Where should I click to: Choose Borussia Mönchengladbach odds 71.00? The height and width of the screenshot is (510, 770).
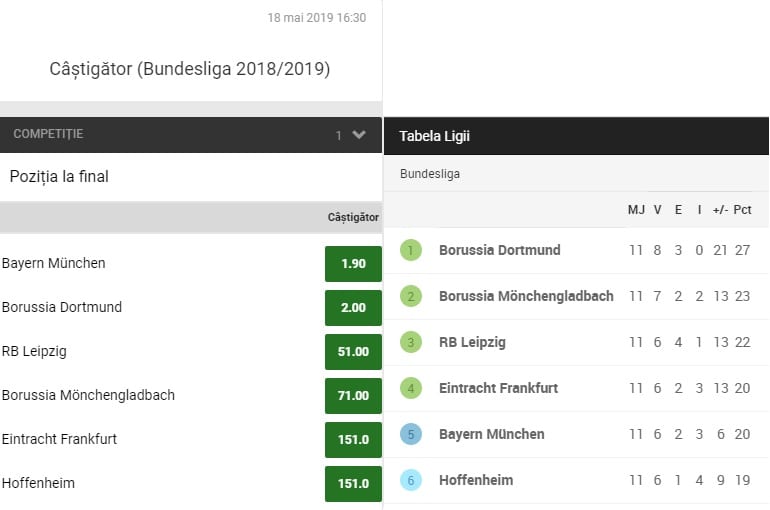pyautogui.click(x=353, y=396)
